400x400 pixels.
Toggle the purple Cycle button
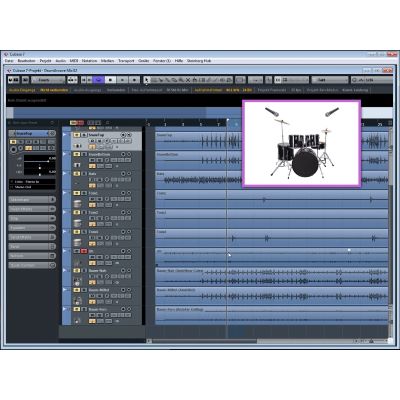point(98,80)
